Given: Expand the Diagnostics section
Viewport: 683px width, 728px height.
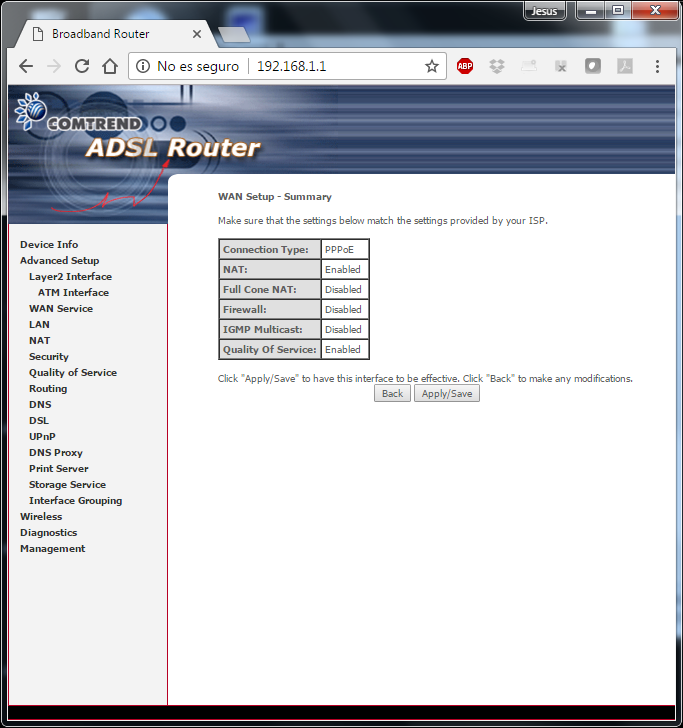Looking at the screenshot, I should [48, 533].
